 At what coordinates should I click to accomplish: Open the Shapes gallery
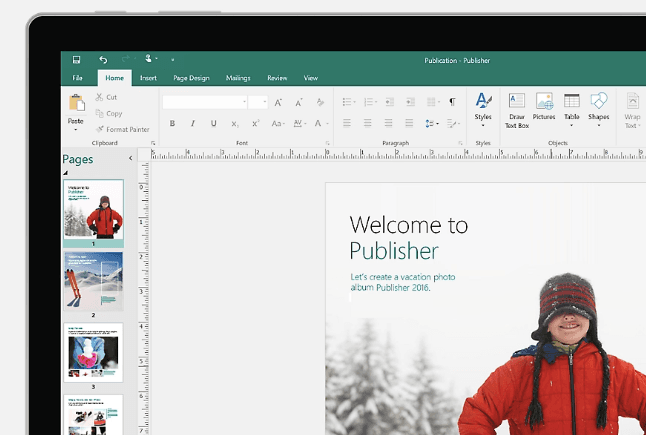pyautogui.click(x=599, y=106)
